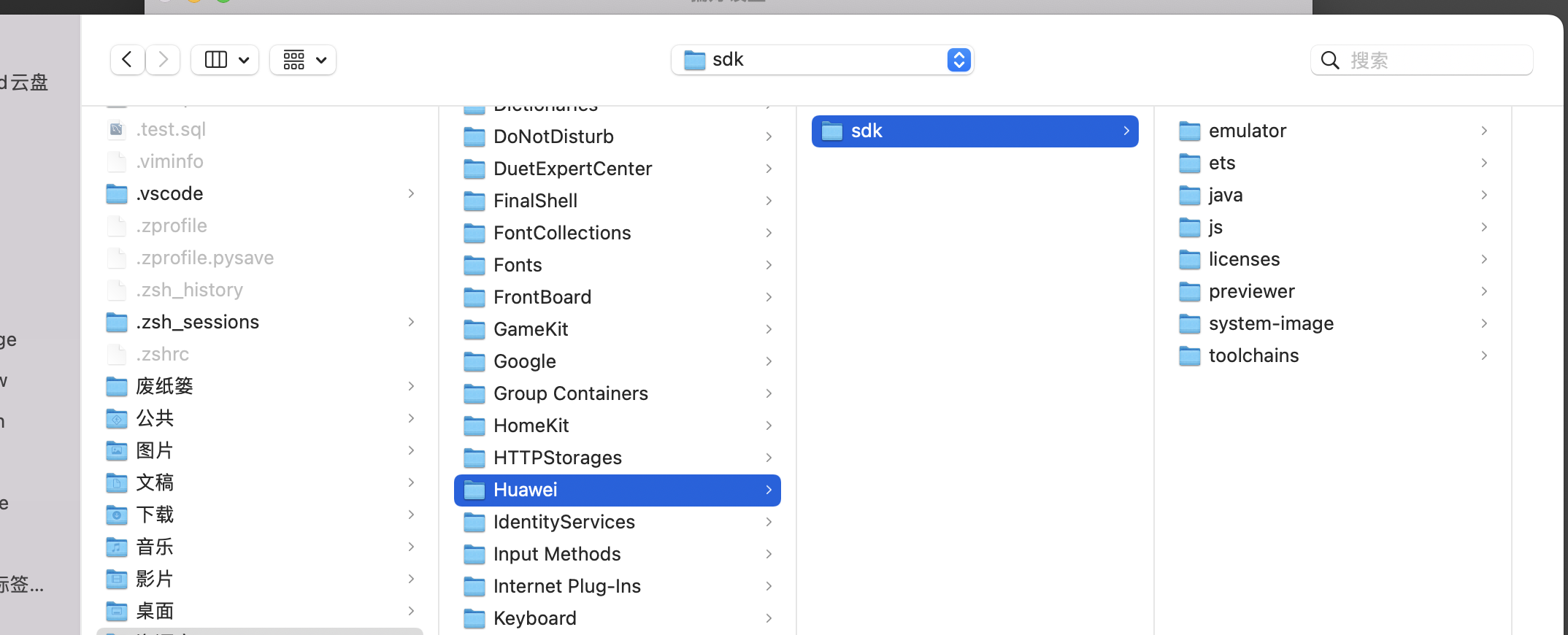The image size is (1568, 635).
Task: Expand the Group Containers folder arrow
Action: coord(769,393)
